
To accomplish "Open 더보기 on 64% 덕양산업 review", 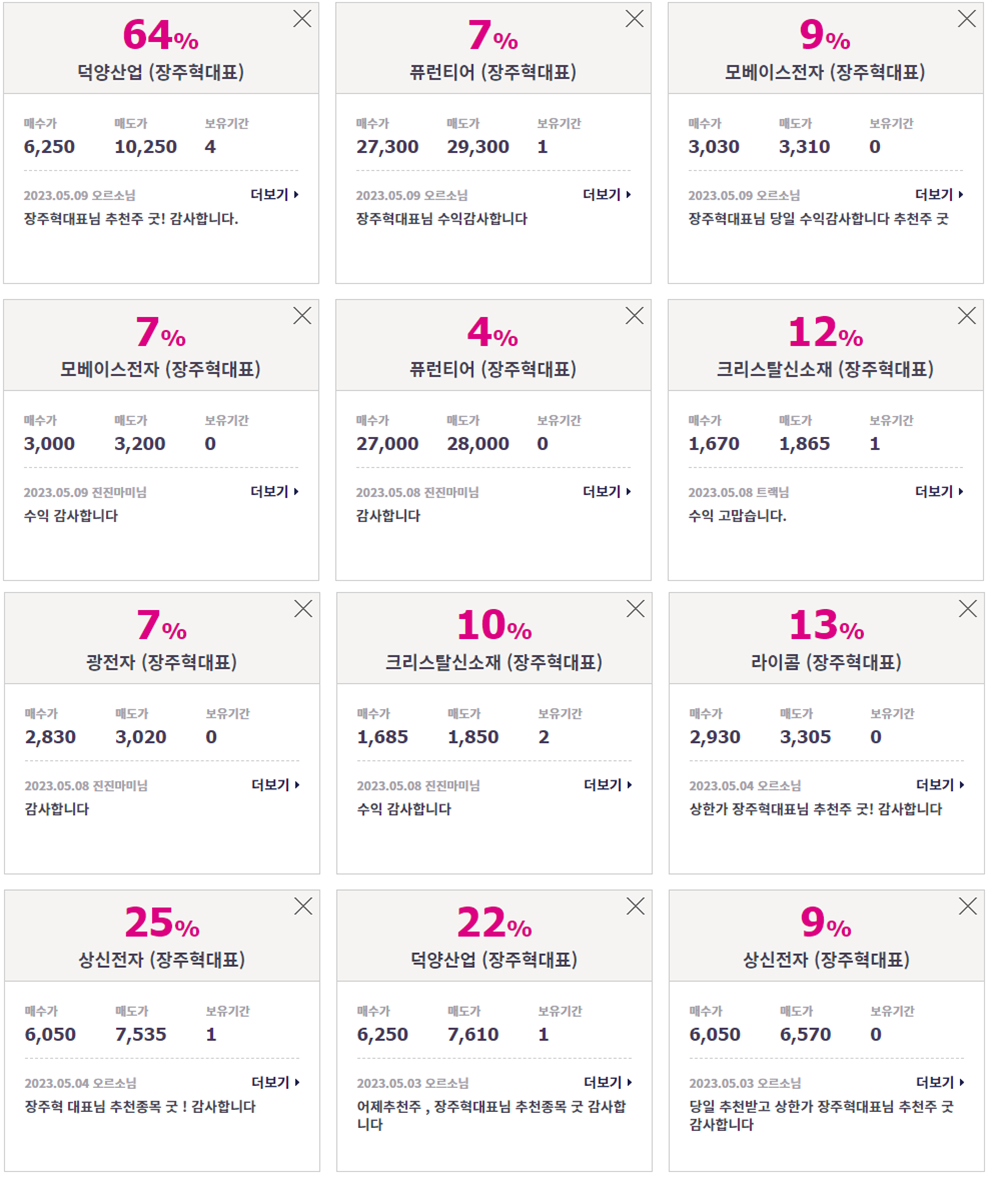I will coord(275,195).
